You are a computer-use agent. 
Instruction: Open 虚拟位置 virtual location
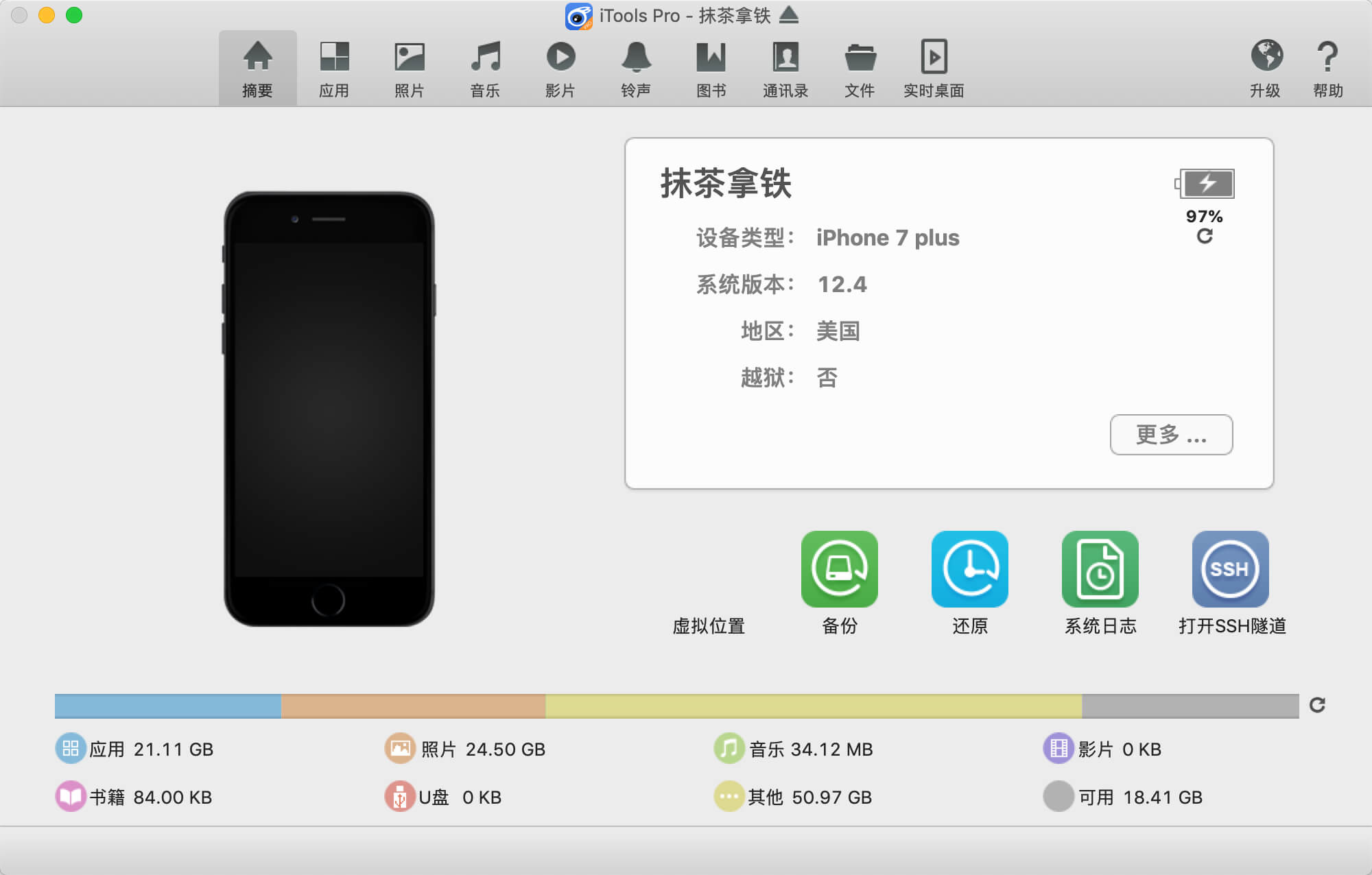[709, 625]
